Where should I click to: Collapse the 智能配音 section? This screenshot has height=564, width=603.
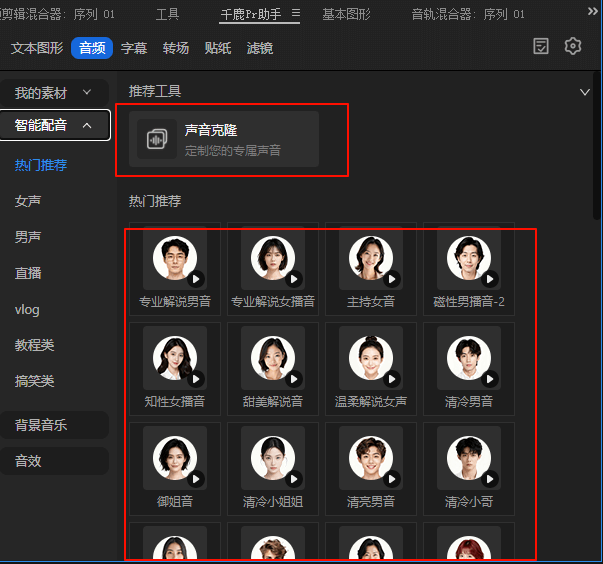55,125
